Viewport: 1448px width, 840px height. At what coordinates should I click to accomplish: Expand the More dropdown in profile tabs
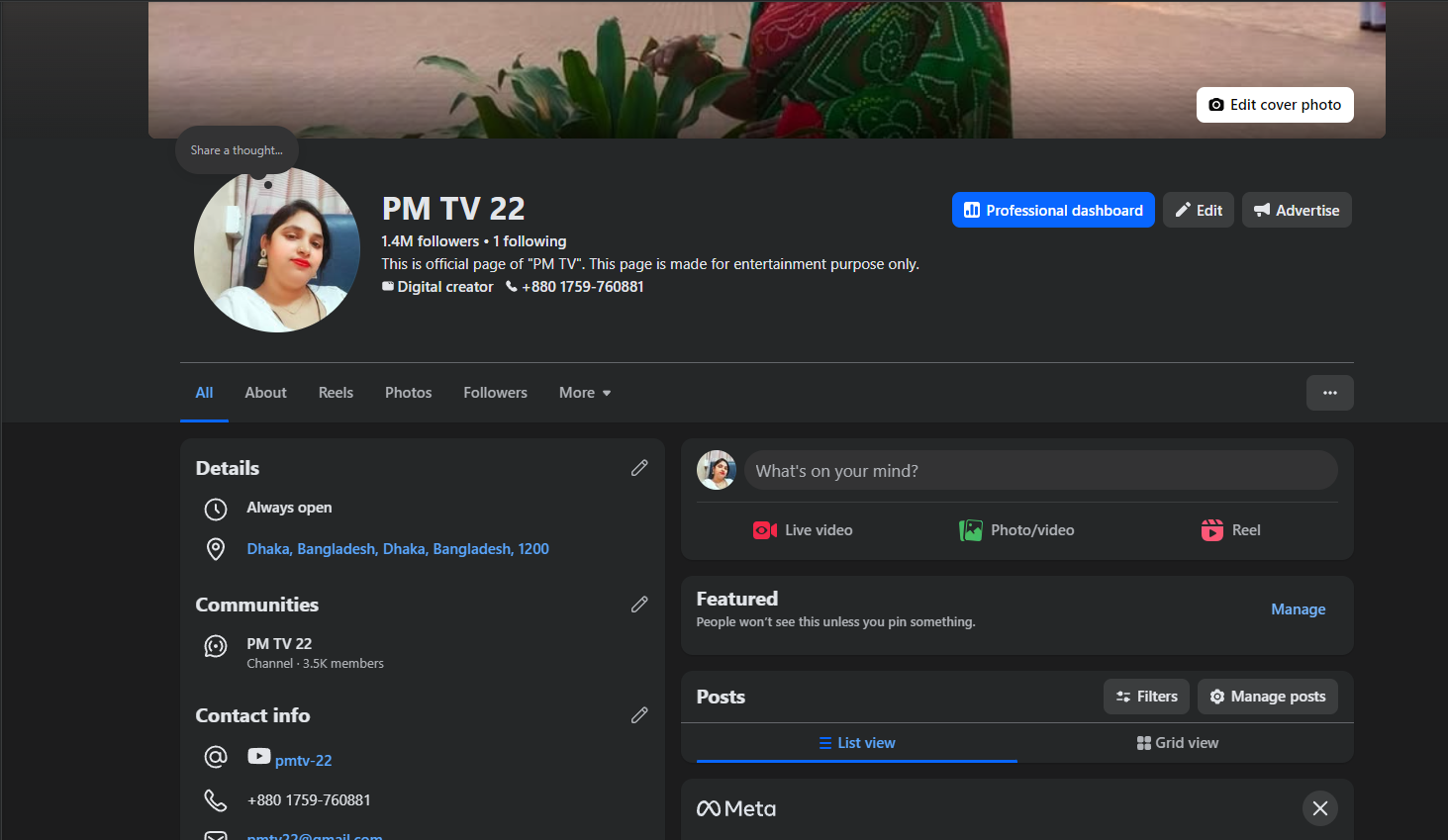584,393
